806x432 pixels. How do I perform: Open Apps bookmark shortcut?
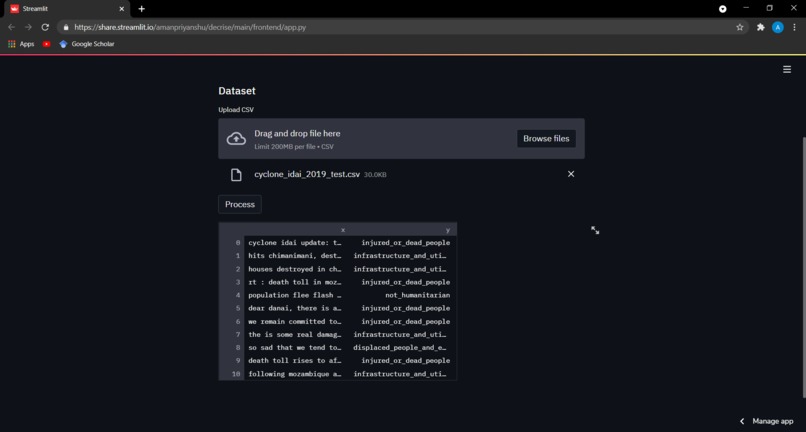(x=21, y=44)
